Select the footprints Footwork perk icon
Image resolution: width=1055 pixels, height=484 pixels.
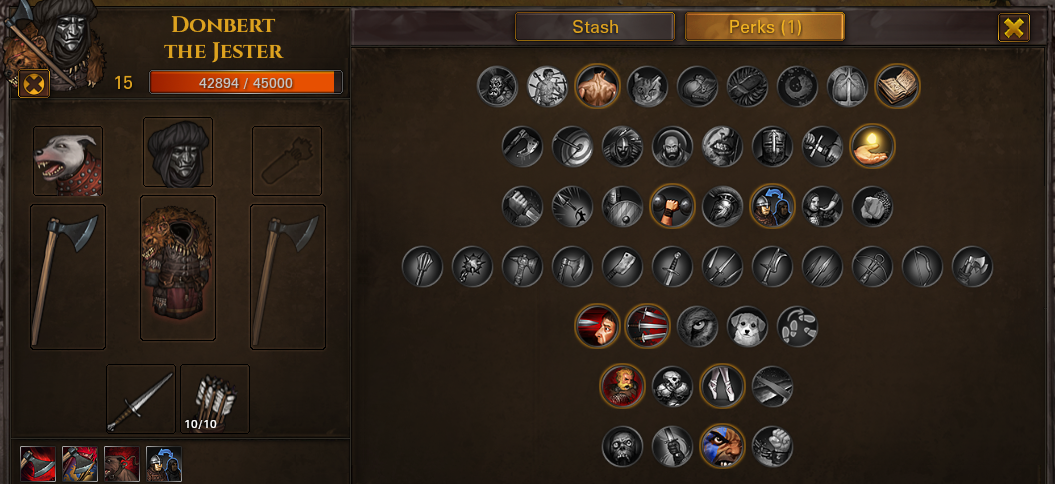[x=797, y=326]
